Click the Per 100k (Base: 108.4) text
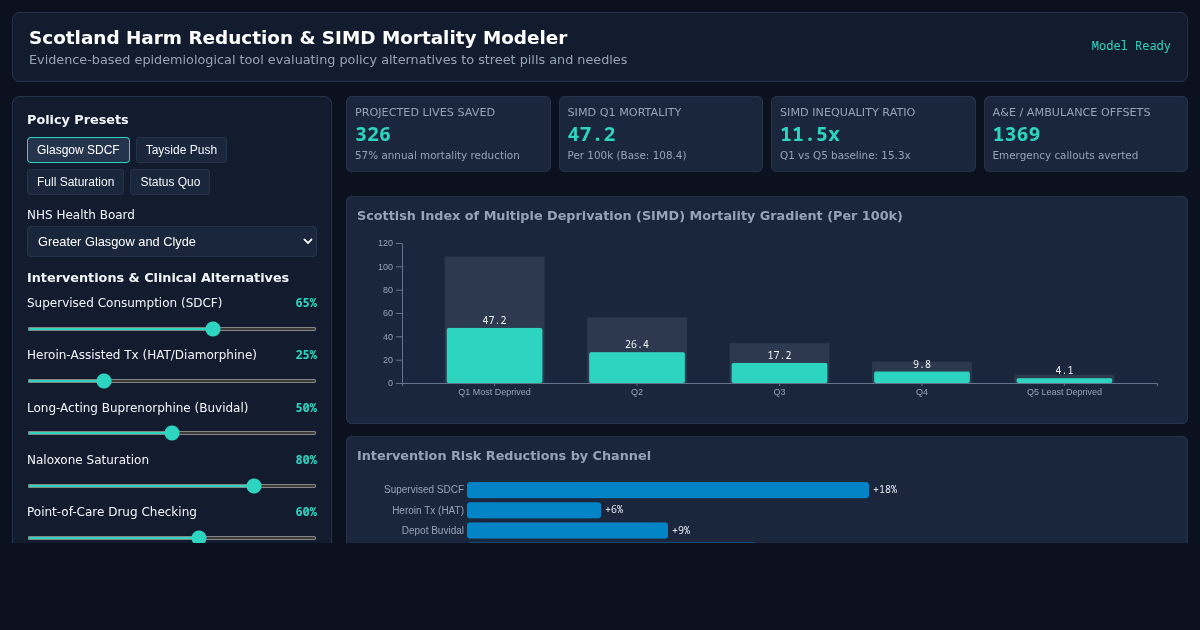Image resolution: width=1200 pixels, height=630 pixels. click(627, 156)
